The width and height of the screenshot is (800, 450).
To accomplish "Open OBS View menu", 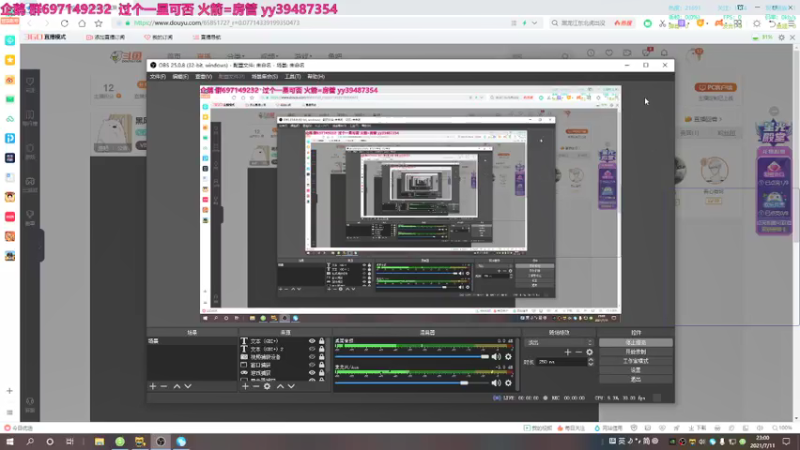I will tap(203, 77).
